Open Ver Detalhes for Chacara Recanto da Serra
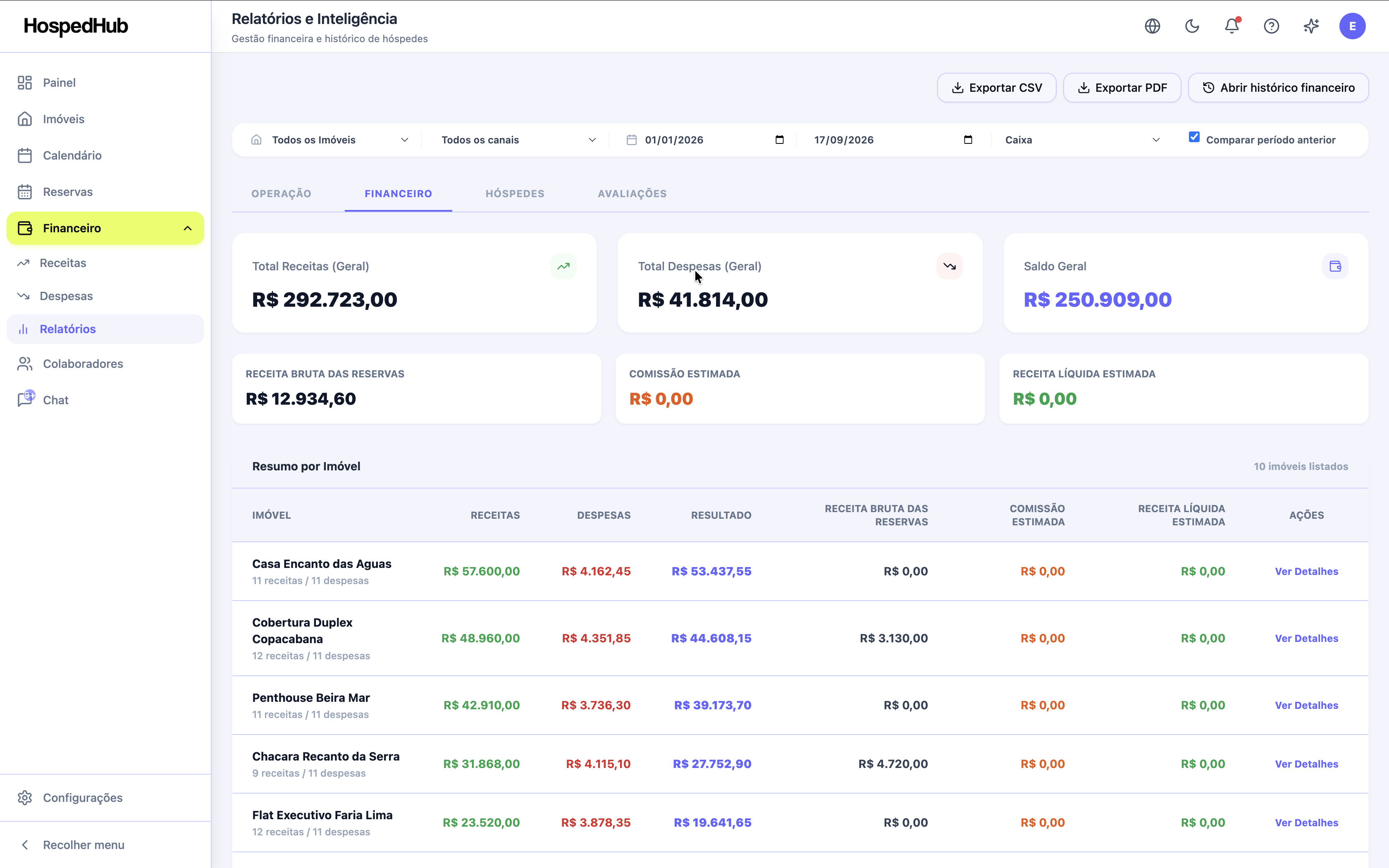The image size is (1389, 868). (x=1306, y=765)
